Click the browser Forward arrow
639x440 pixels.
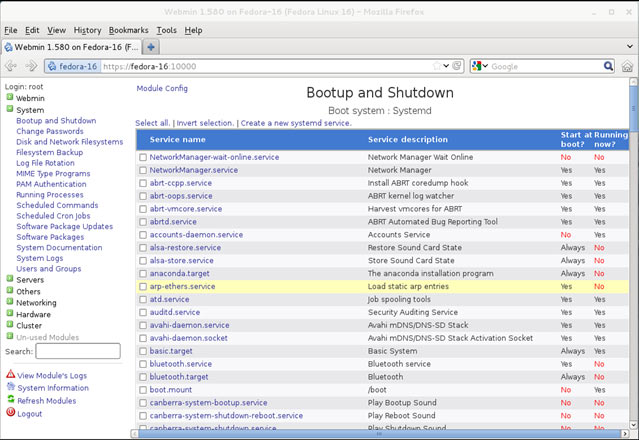click(31, 66)
